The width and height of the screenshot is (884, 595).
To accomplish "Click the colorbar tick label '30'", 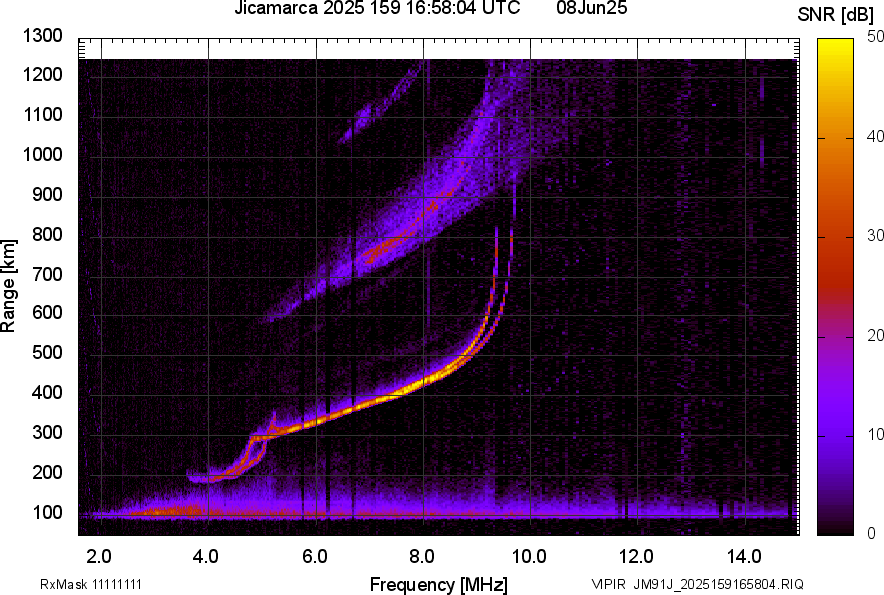I will 875,236.
